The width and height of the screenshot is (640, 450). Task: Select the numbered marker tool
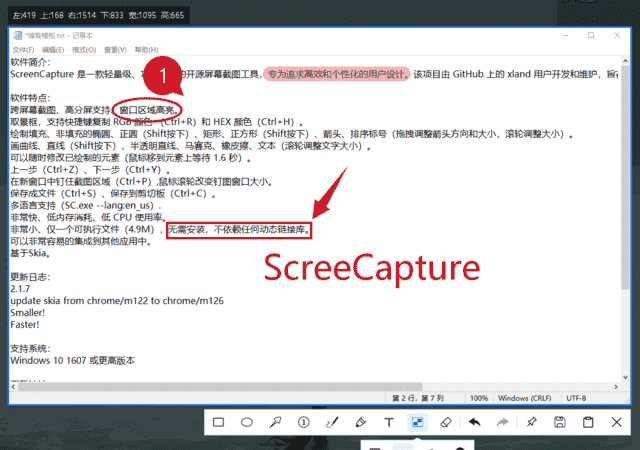(304, 422)
